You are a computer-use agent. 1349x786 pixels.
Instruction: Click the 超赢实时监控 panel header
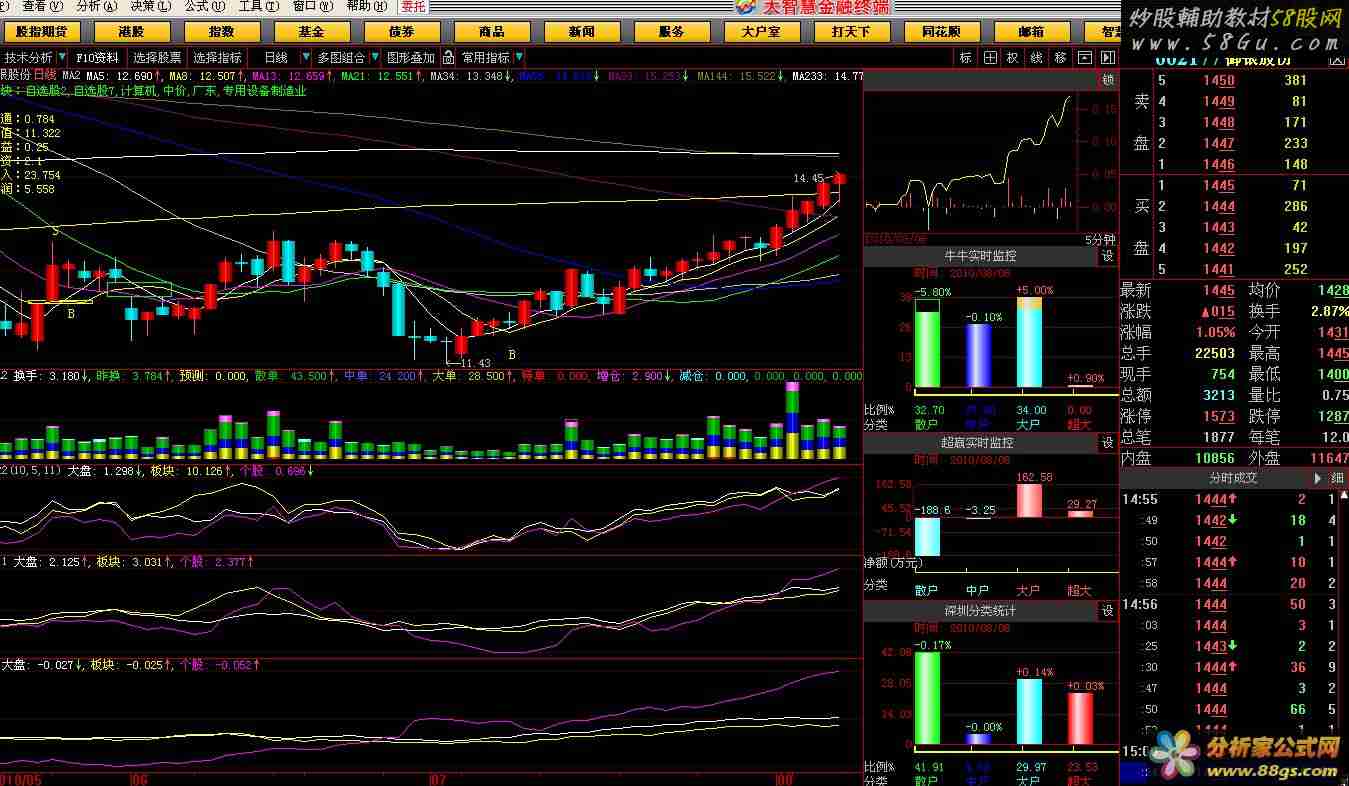pos(981,442)
